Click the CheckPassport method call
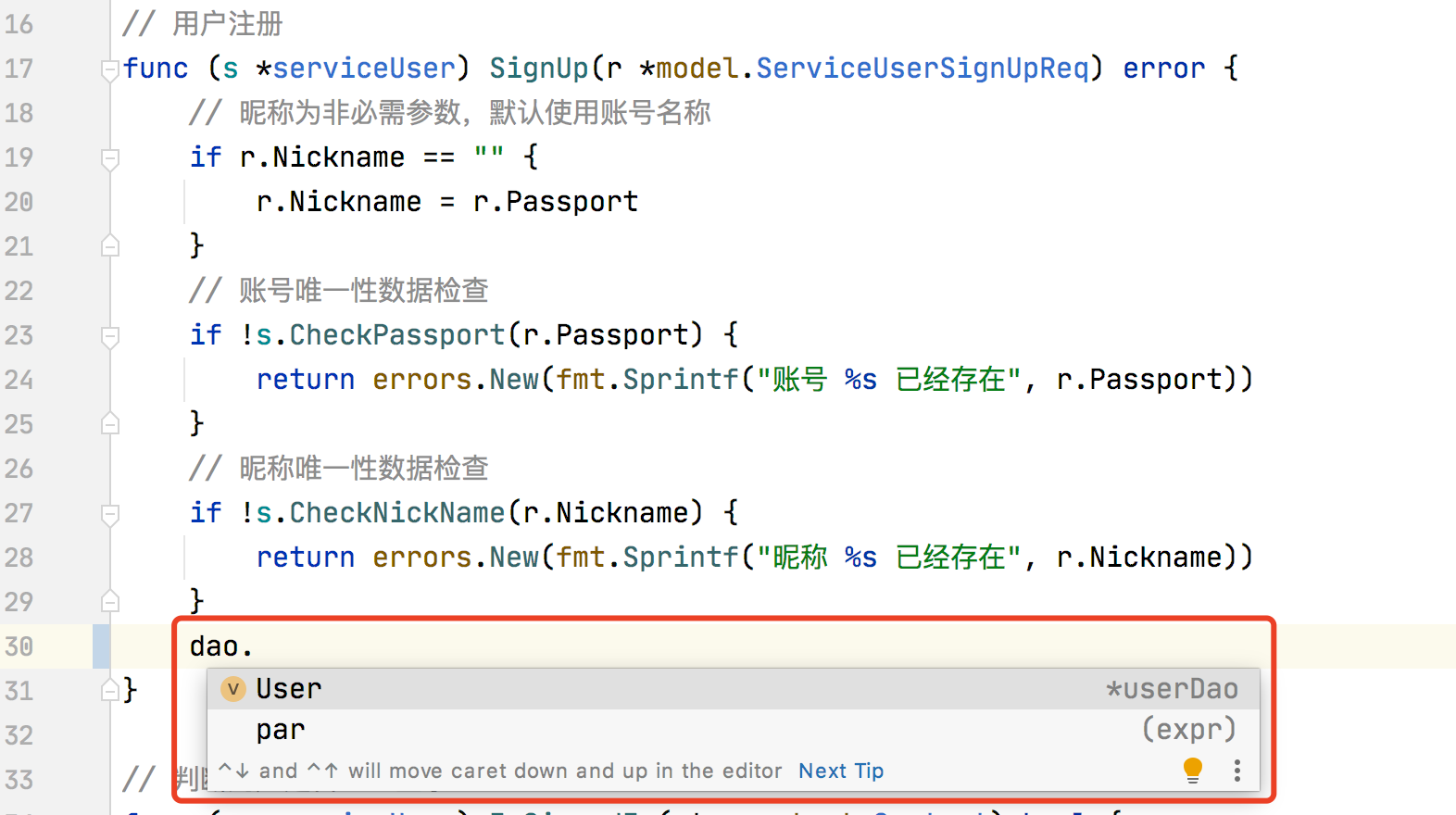The width and height of the screenshot is (1456, 815). tap(396, 335)
